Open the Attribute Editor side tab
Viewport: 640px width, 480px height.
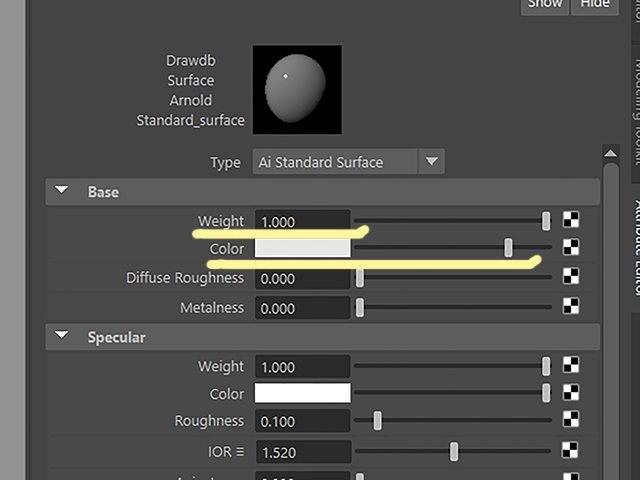[x=636, y=247]
